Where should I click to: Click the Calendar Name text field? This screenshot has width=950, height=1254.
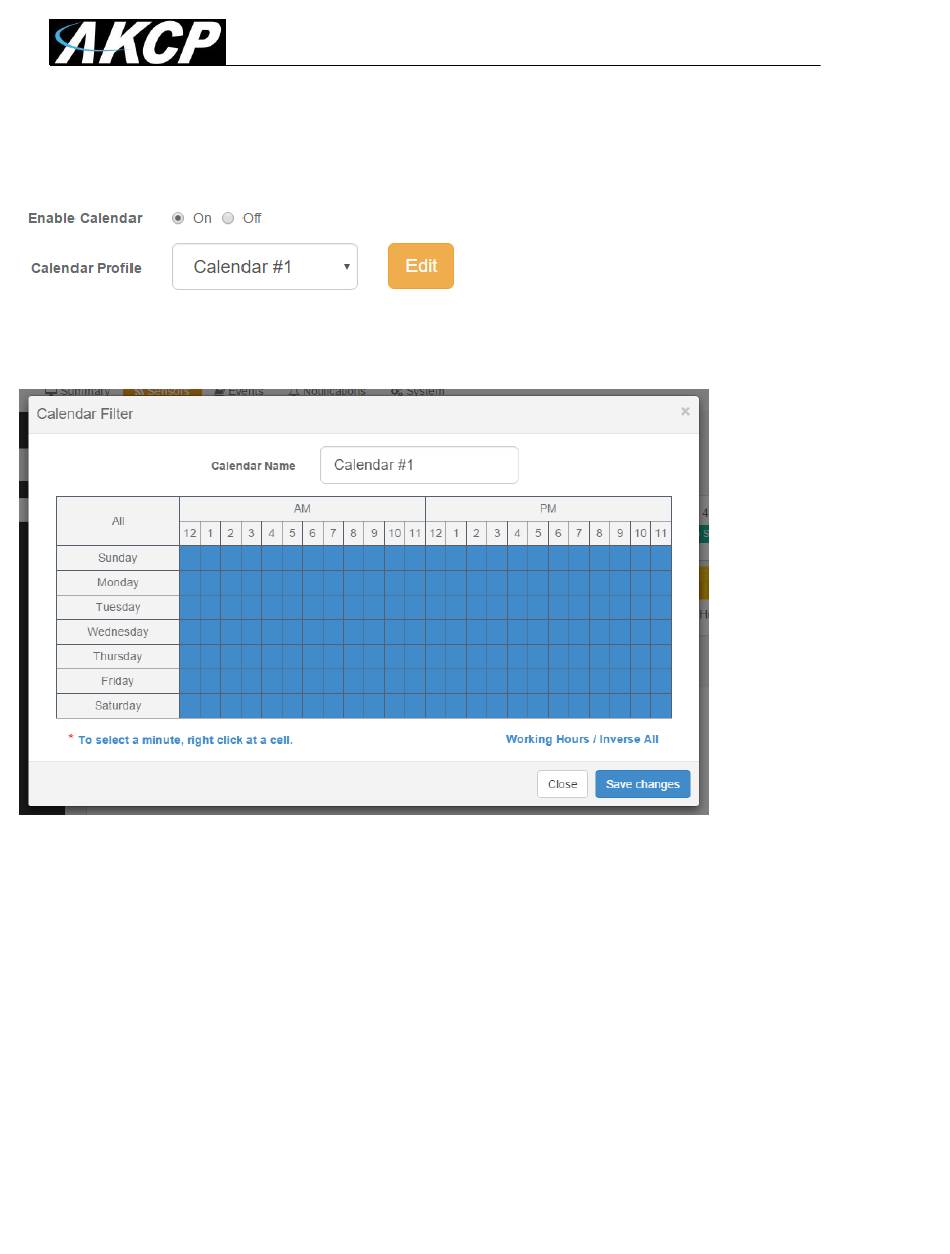coord(419,465)
